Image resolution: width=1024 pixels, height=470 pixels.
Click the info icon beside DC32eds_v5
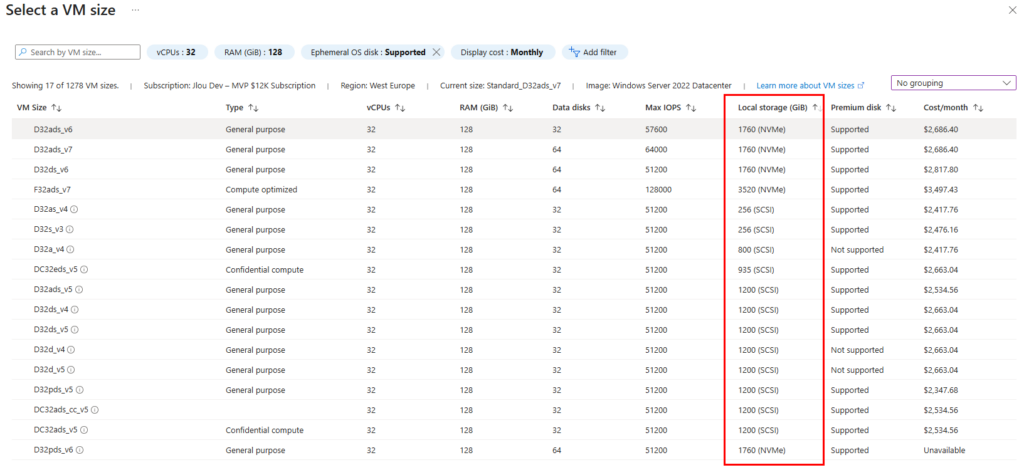click(85, 269)
